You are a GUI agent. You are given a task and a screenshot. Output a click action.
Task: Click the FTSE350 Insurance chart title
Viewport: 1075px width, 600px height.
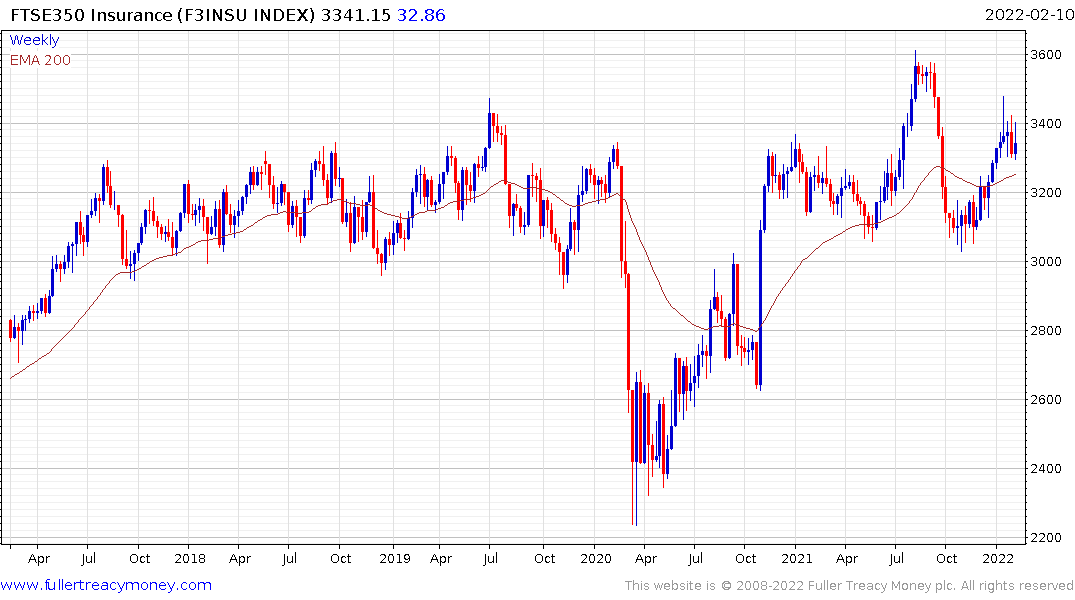point(163,15)
